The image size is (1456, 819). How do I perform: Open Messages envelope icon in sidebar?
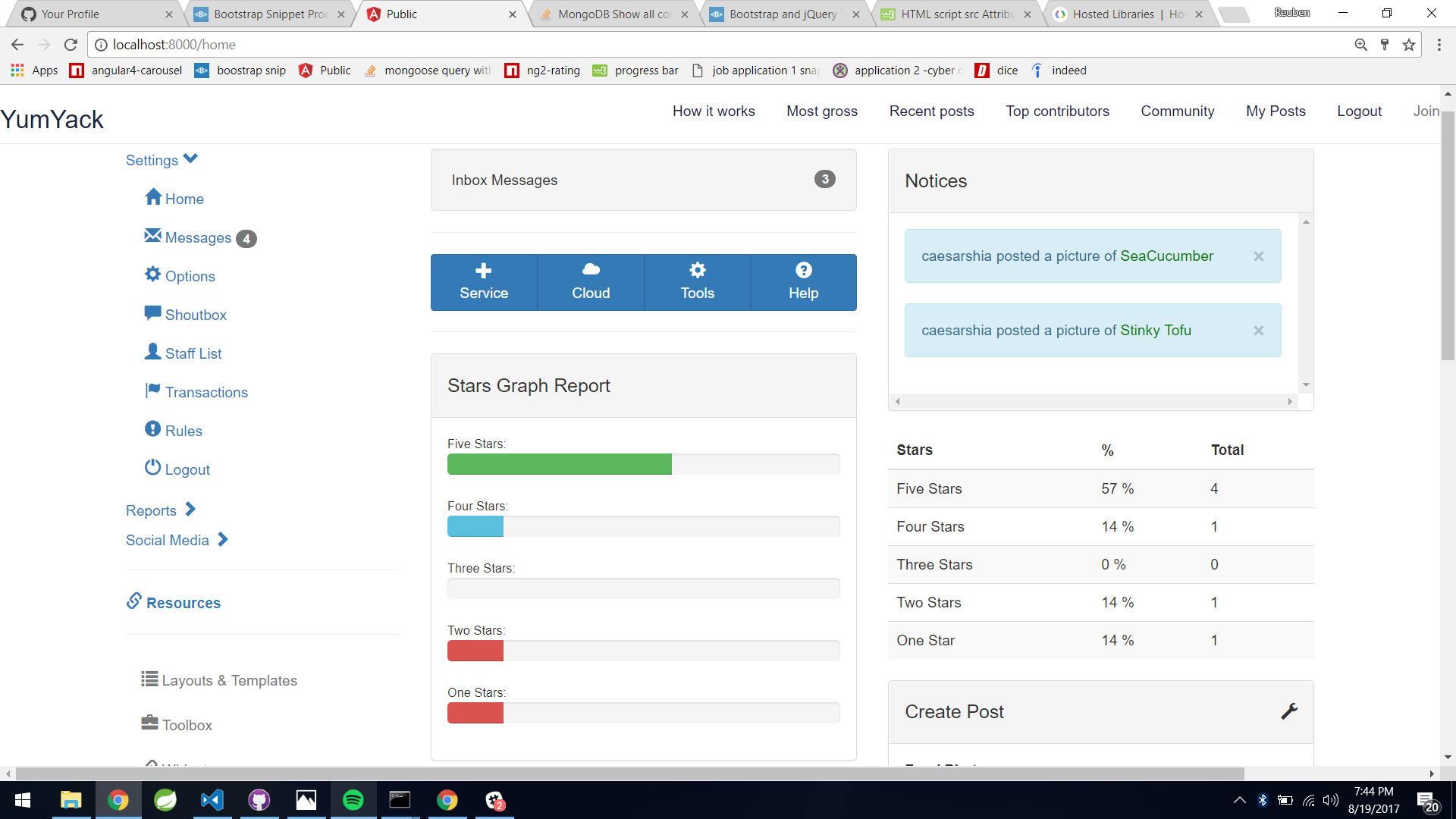click(x=153, y=236)
